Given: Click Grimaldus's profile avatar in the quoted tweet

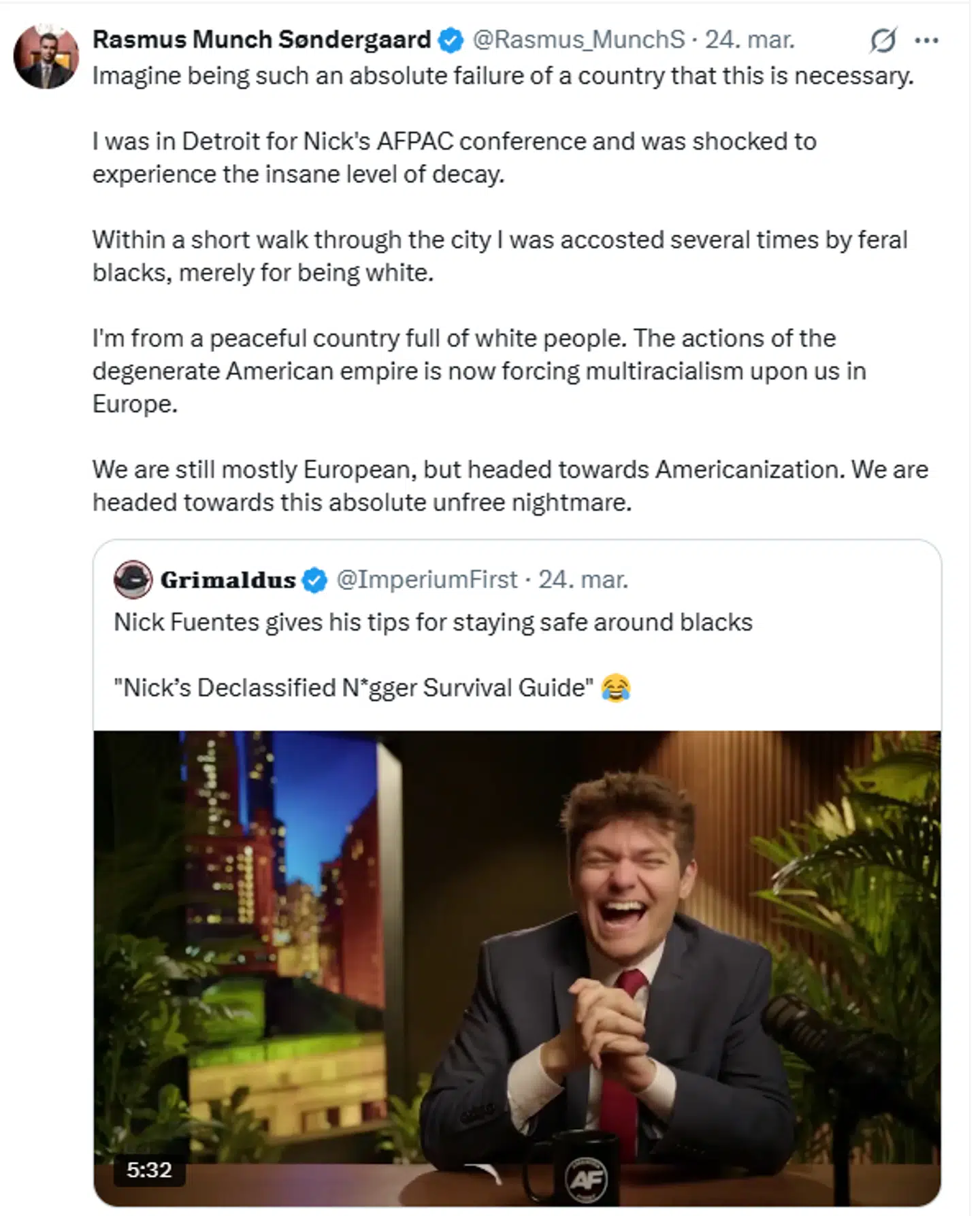Looking at the screenshot, I should click(x=135, y=580).
